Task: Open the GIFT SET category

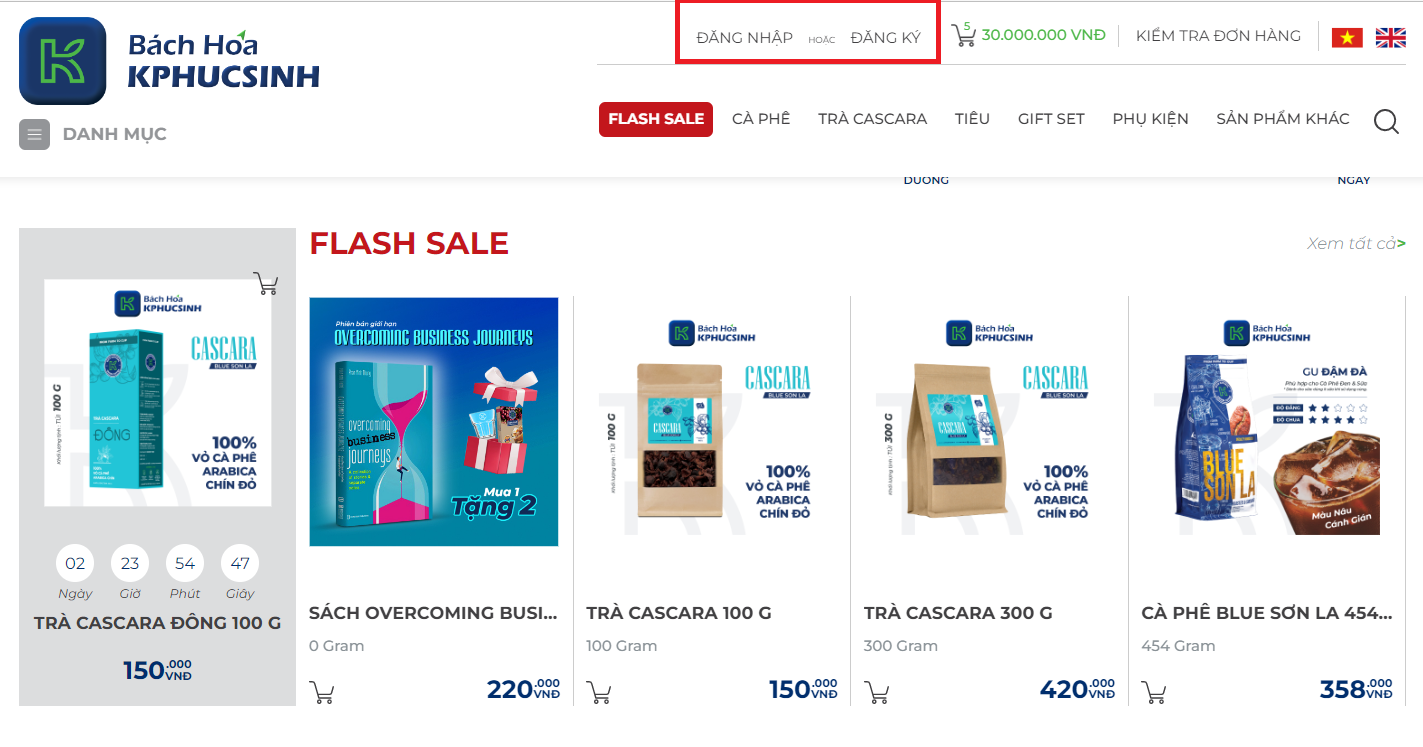Action: [1051, 119]
